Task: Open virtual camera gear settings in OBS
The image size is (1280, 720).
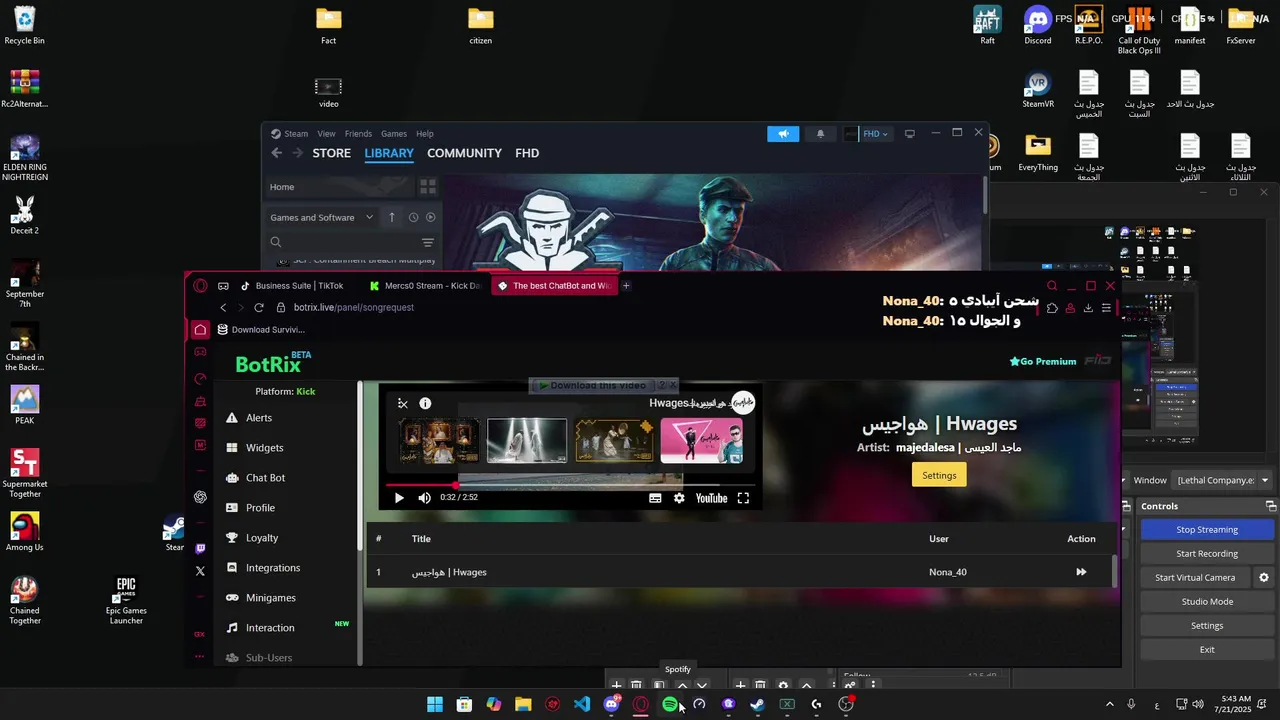Action: coord(1264,577)
